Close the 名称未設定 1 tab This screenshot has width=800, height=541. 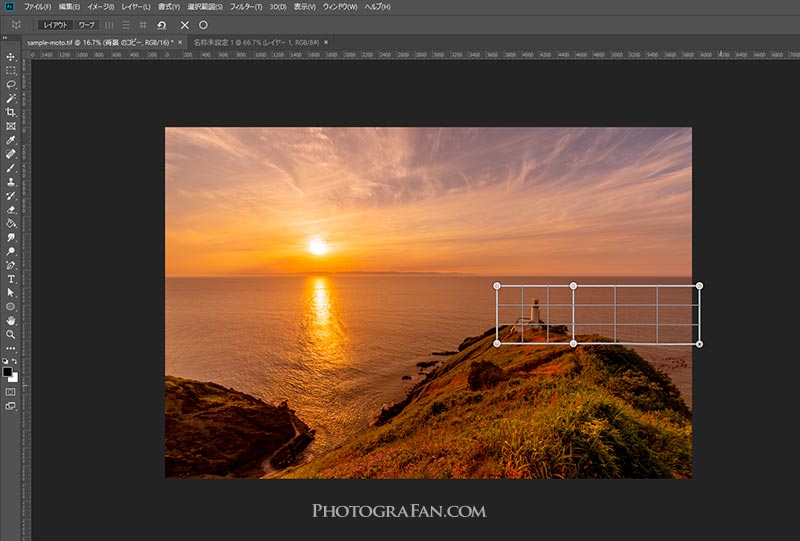click(326, 42)
